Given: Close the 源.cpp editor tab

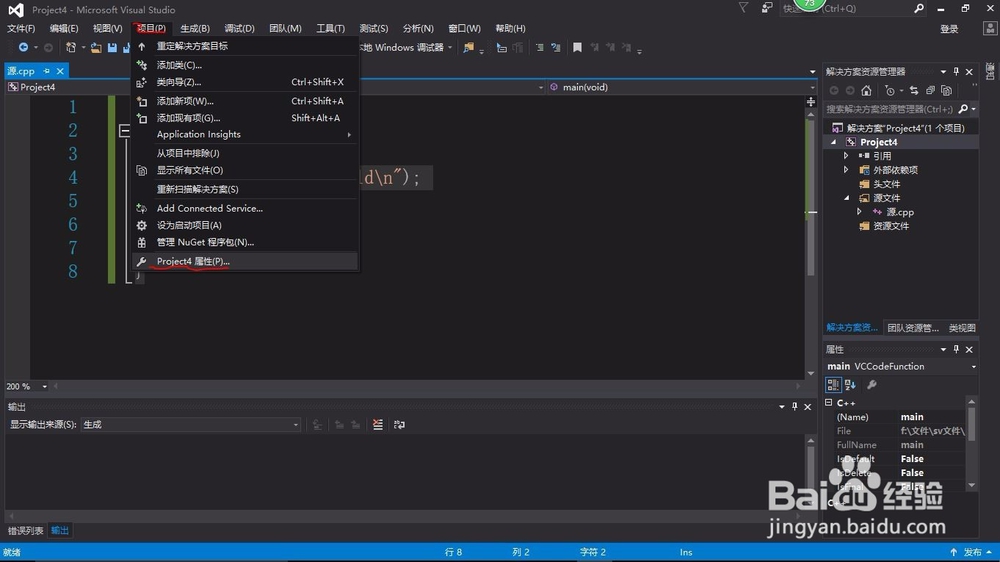Looking at the screenshot, I should 60,71.
